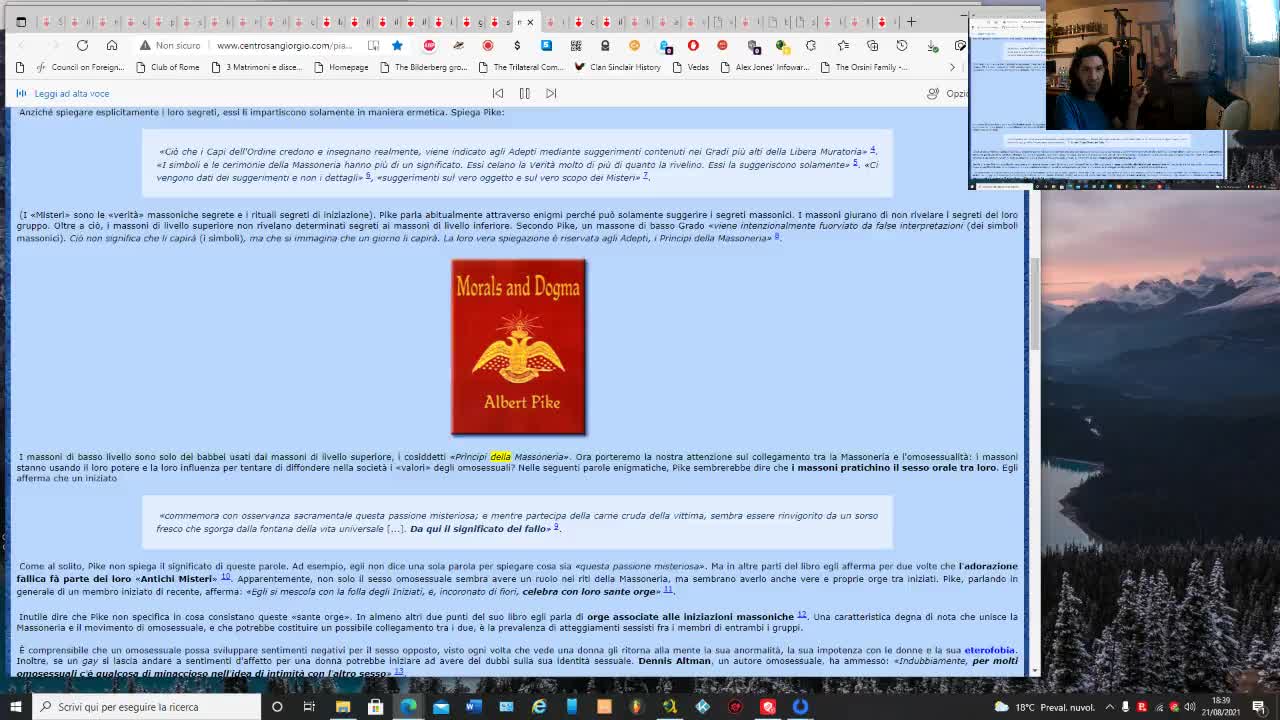Image resolution: width=1280 pixels, height=720 pixels.
Task: Open Mail app from the taskbar
Action: pyautogui.click(x=441, y=706)
